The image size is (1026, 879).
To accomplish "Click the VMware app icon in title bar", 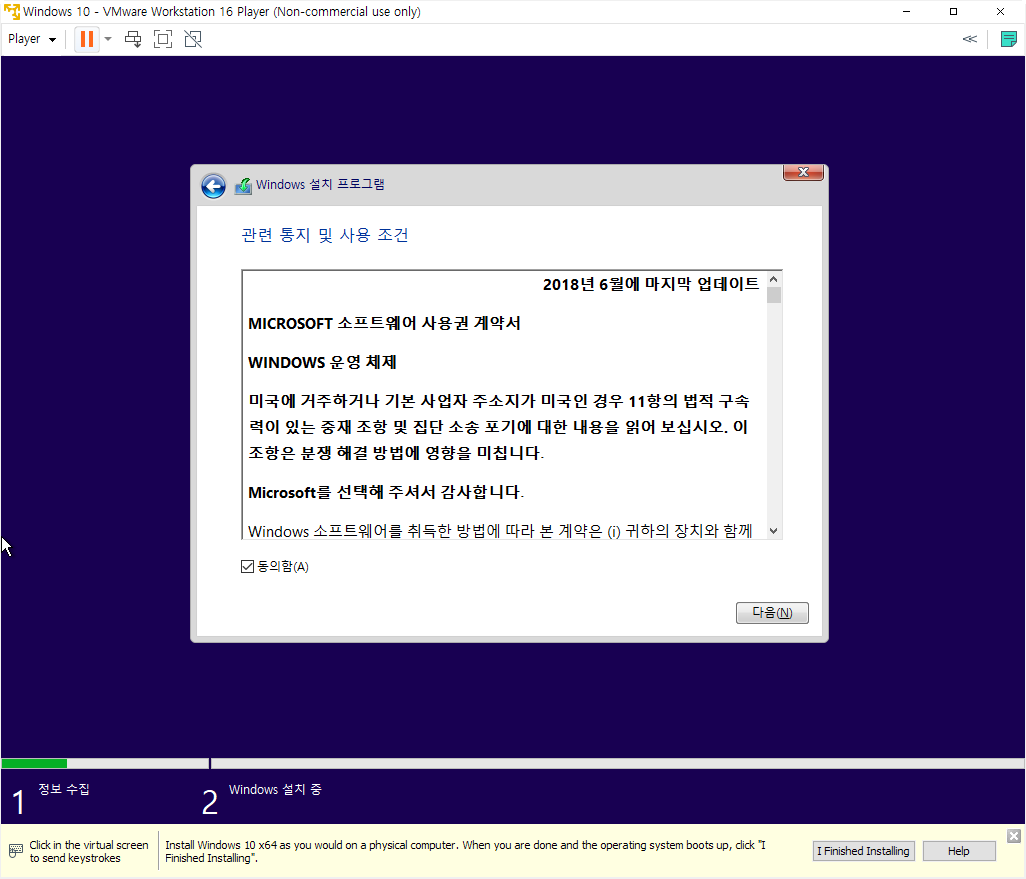I will 12,12.
